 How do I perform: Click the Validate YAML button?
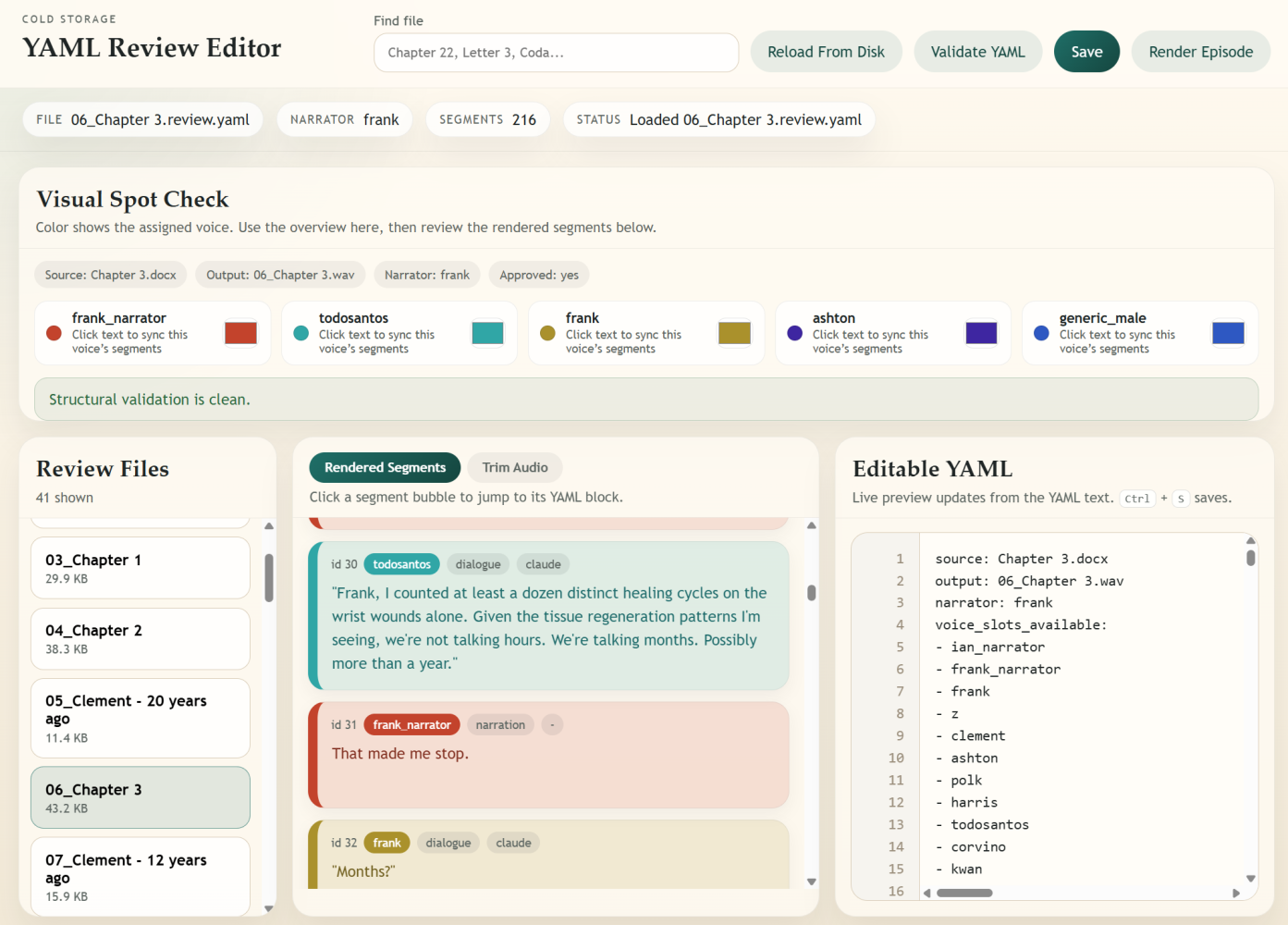click(x=977, y=52)
